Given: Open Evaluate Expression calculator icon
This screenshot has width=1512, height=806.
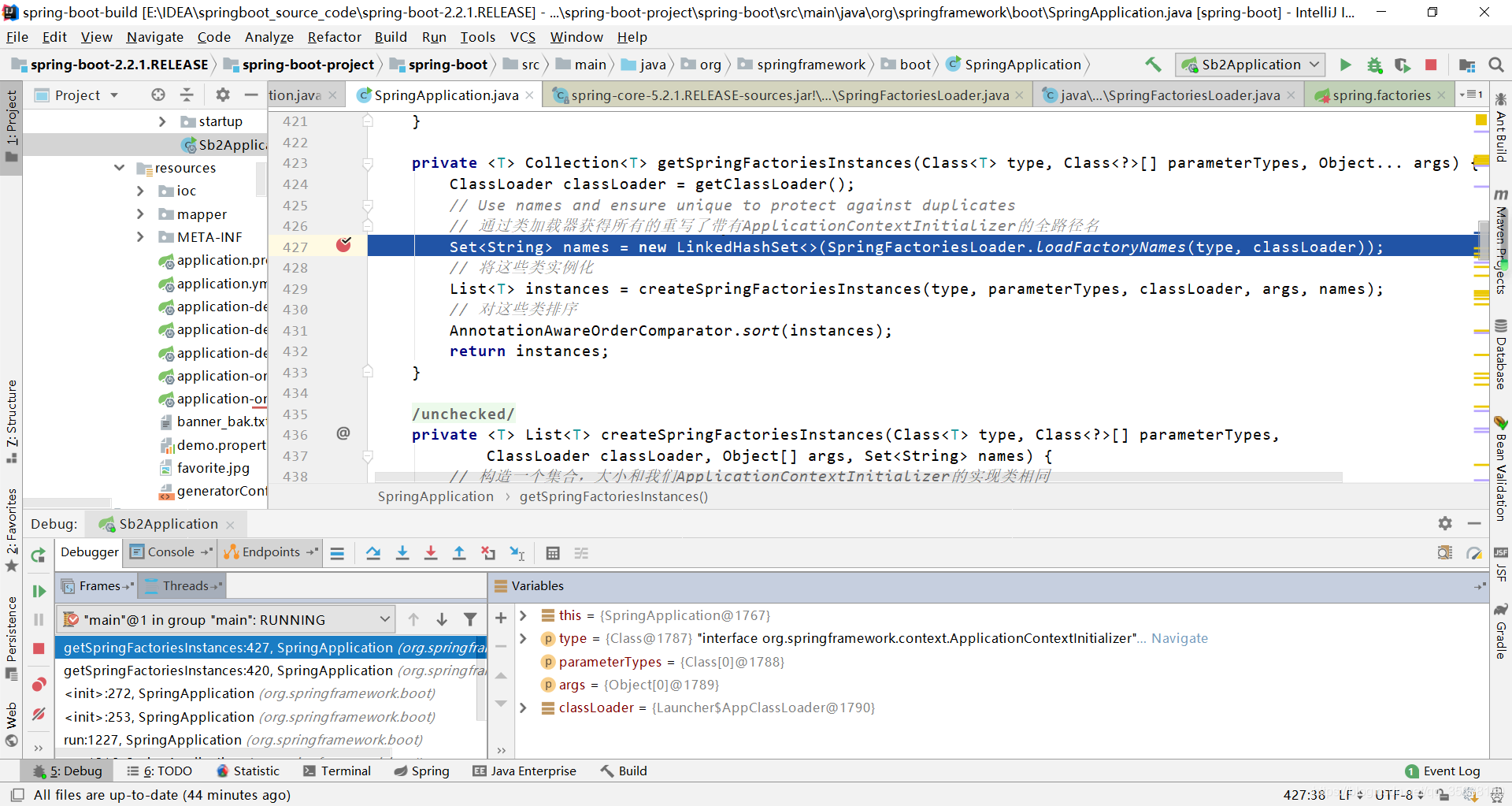Looking at the screenshot, I should (553, 553).
